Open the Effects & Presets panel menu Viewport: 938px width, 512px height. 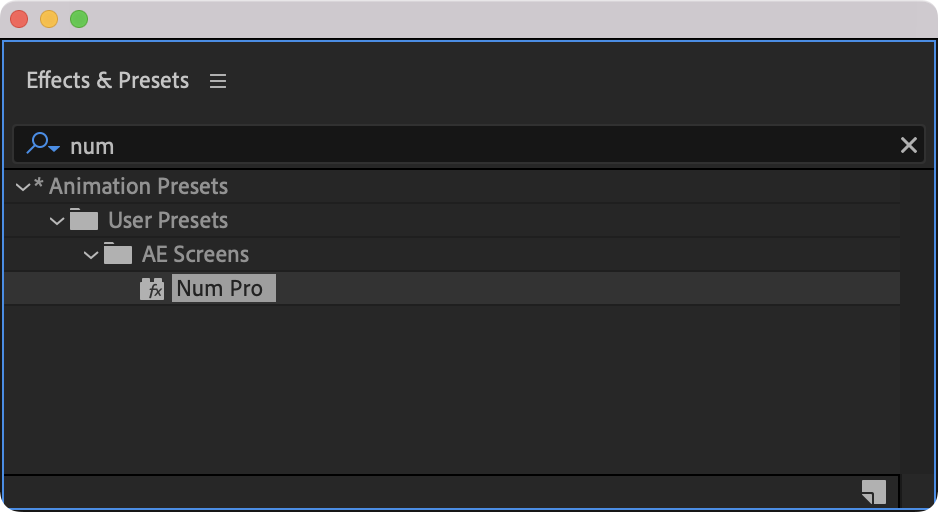[218, 81]
